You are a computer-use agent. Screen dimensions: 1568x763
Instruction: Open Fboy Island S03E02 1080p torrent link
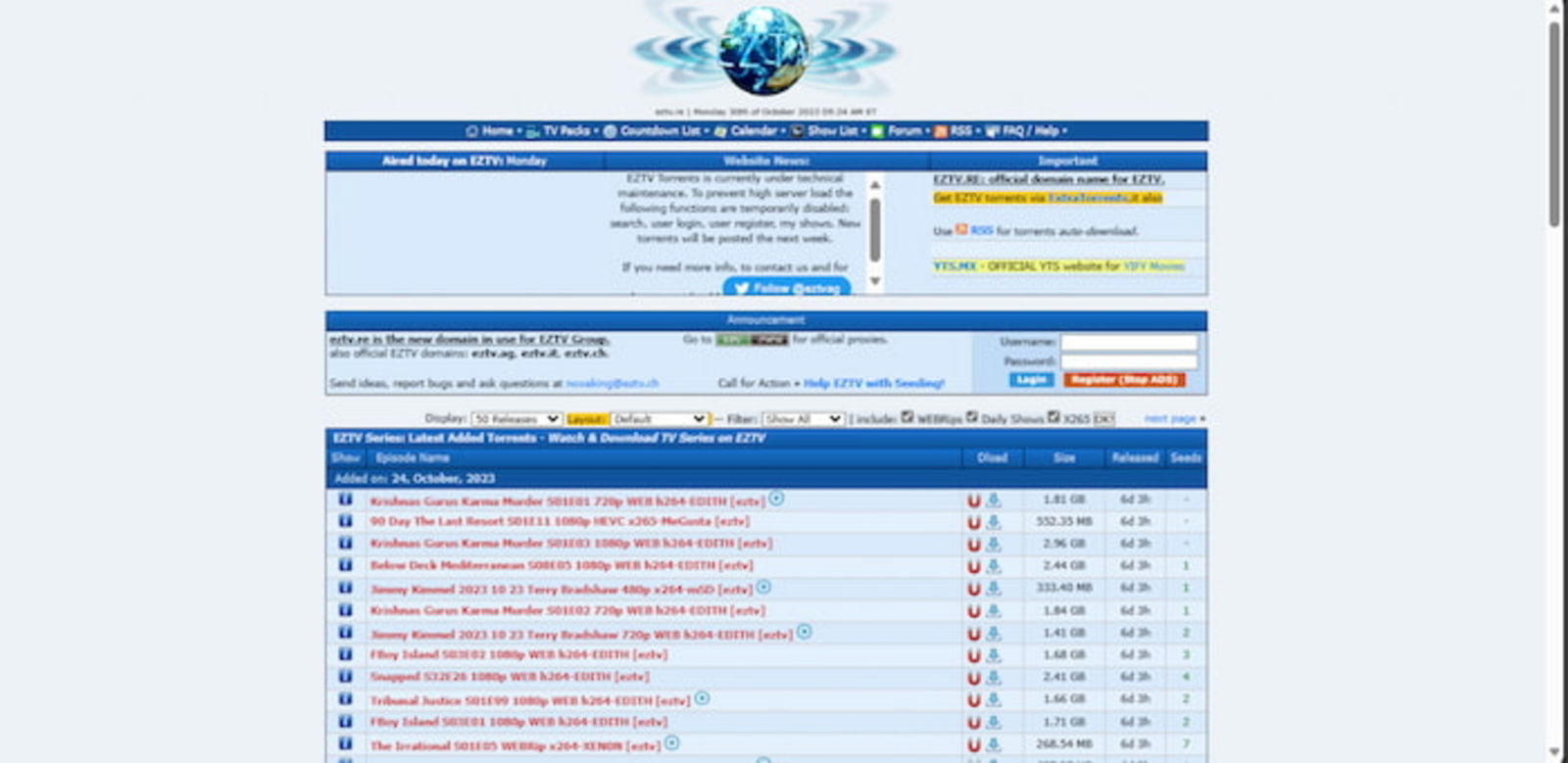click(x=518, y=654)
